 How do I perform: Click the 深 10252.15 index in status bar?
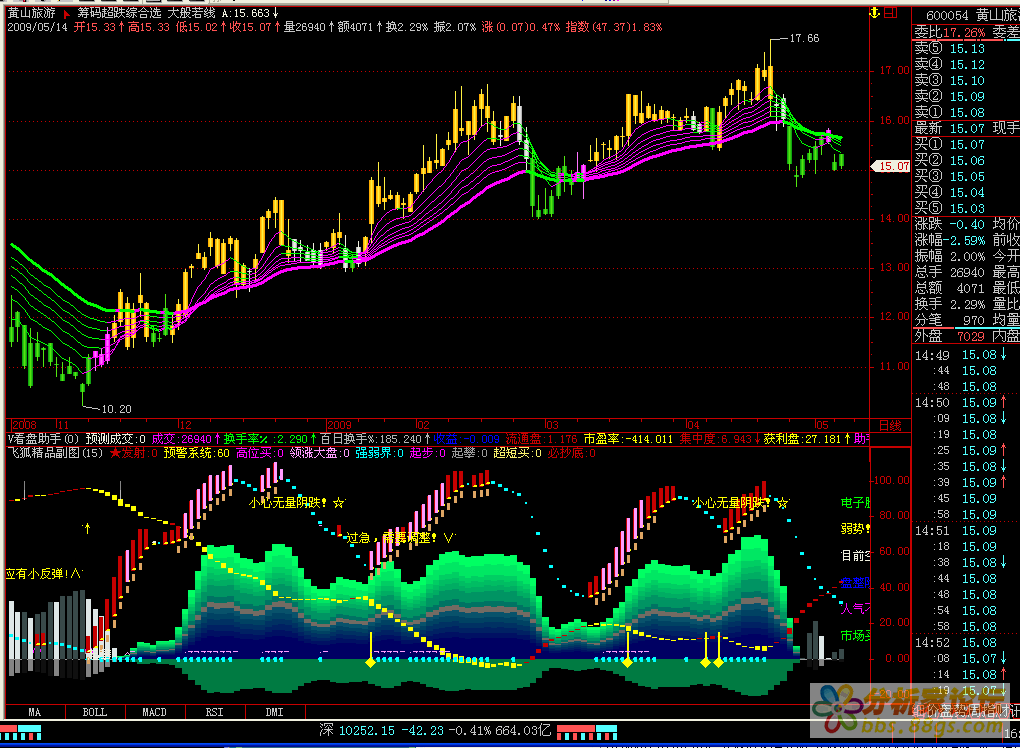(x=357, y=731)
